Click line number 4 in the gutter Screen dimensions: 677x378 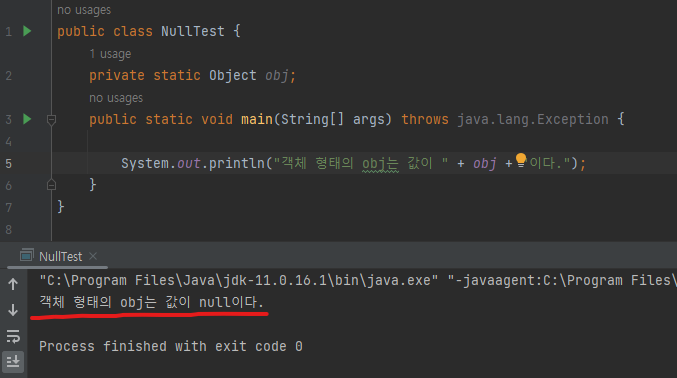click(x=9, y=142)
